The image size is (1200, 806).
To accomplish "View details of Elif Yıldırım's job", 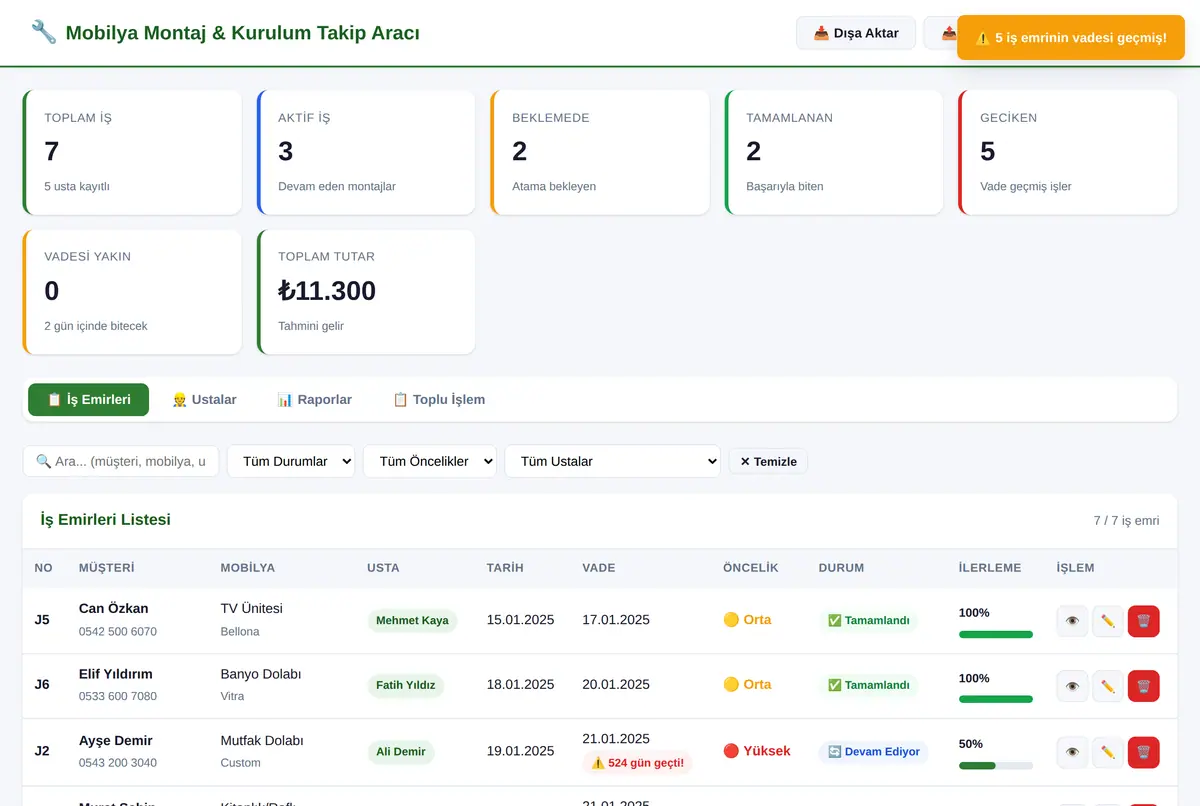I will [1072, 686].
